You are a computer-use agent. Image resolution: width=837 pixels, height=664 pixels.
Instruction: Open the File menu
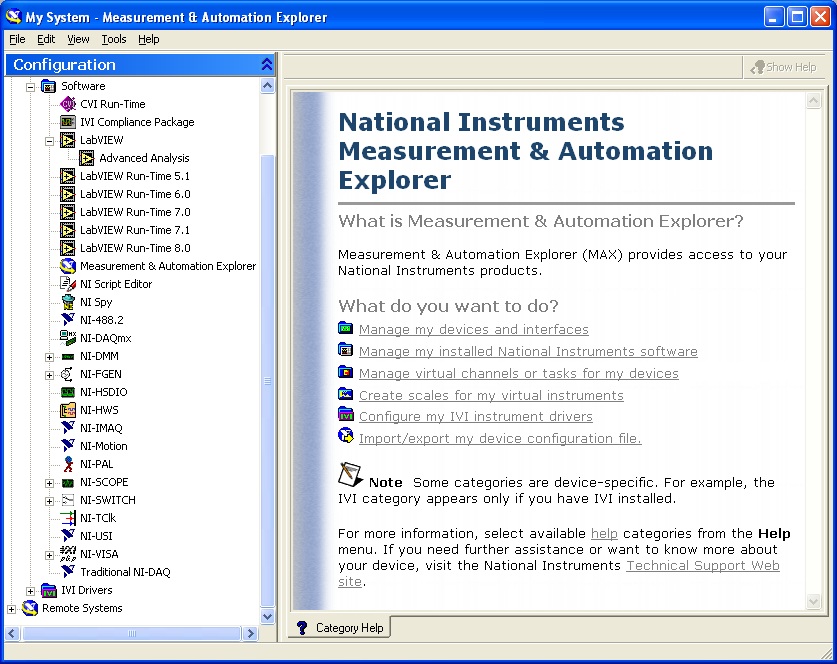click(17, 39)
